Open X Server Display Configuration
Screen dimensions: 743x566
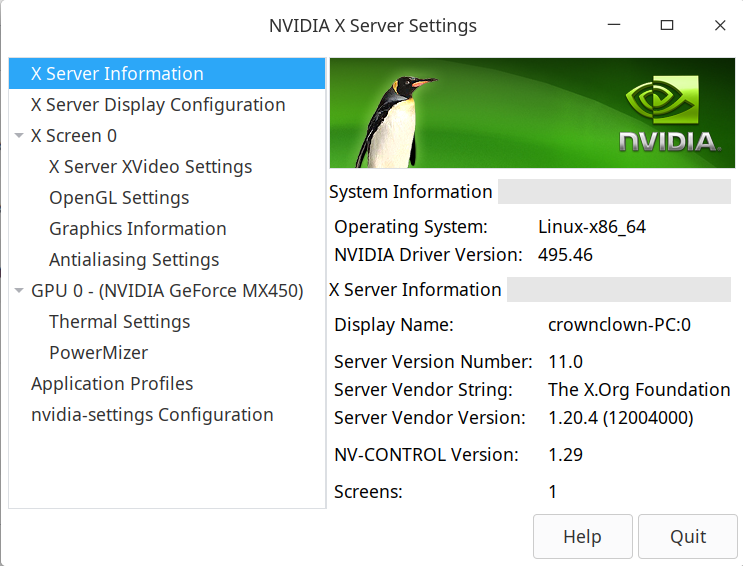click(158, 105)
